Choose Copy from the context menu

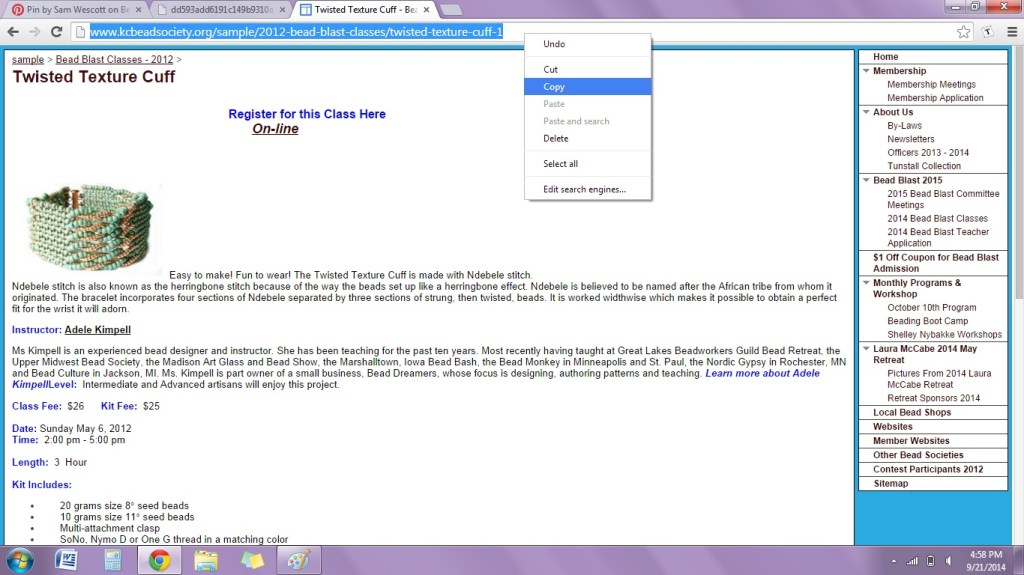coord(554,87)
